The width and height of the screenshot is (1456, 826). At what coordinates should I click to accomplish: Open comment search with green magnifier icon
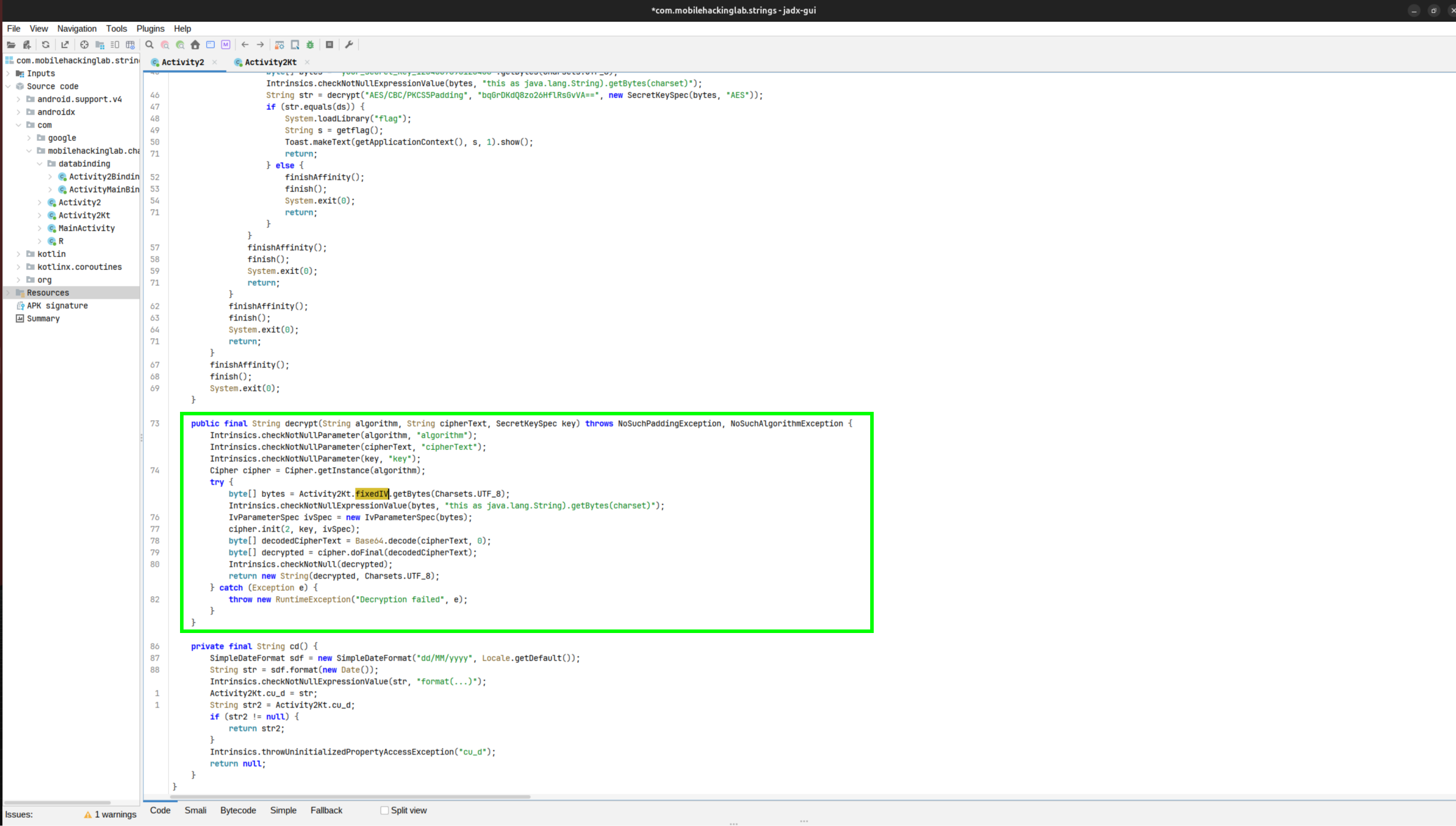point(180,45)
